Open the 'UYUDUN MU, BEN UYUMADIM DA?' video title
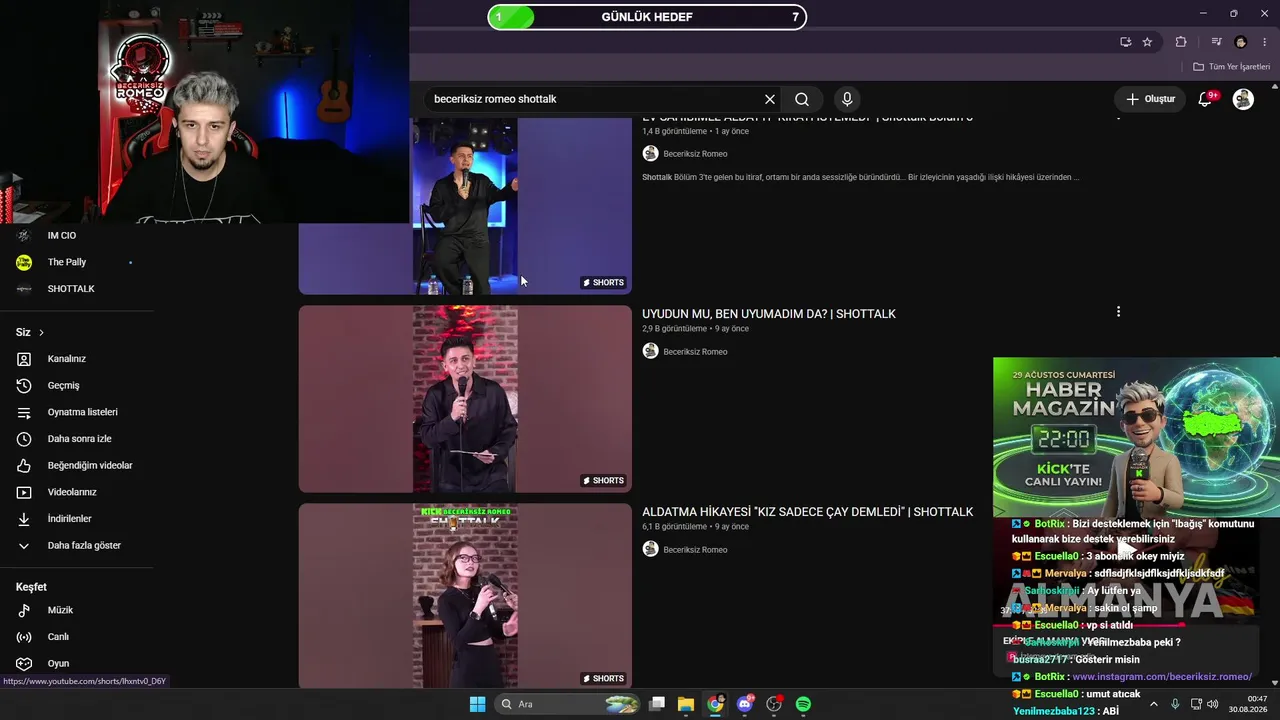Image resolution: width=1280 pixels, height=720 pixels. (x=769, y=314)
